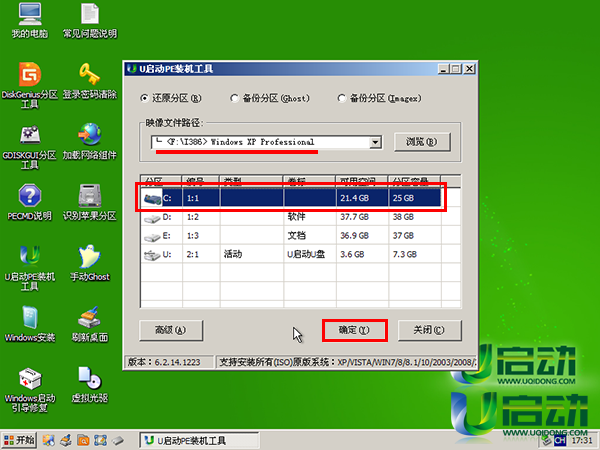This screenshot has width=600, height=450.
Task: Click 刷新桌面 brush icon
Action: 90,324
